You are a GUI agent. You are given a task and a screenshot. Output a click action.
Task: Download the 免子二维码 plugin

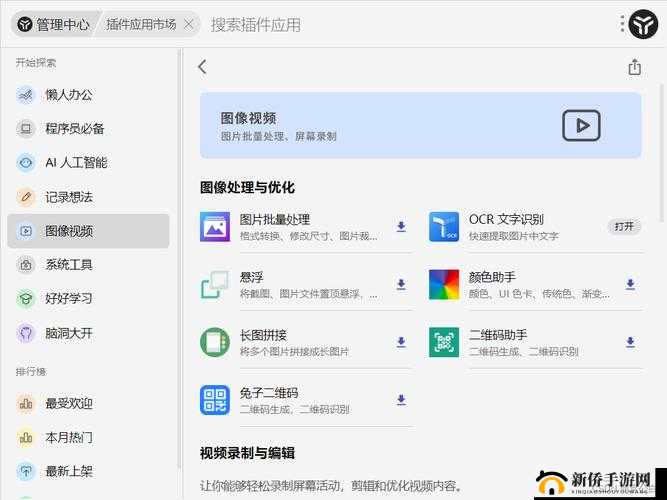tap(401, 400)
